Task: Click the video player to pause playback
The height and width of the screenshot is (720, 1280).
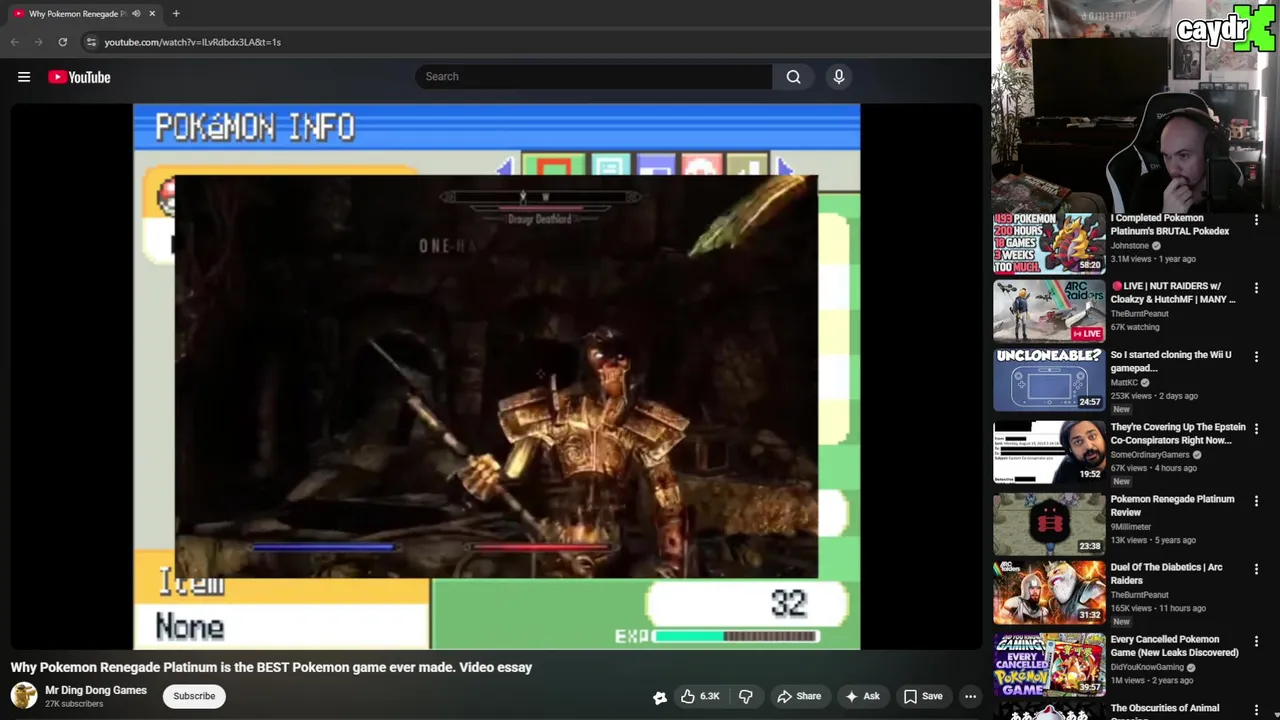Action: coord(497,376)
